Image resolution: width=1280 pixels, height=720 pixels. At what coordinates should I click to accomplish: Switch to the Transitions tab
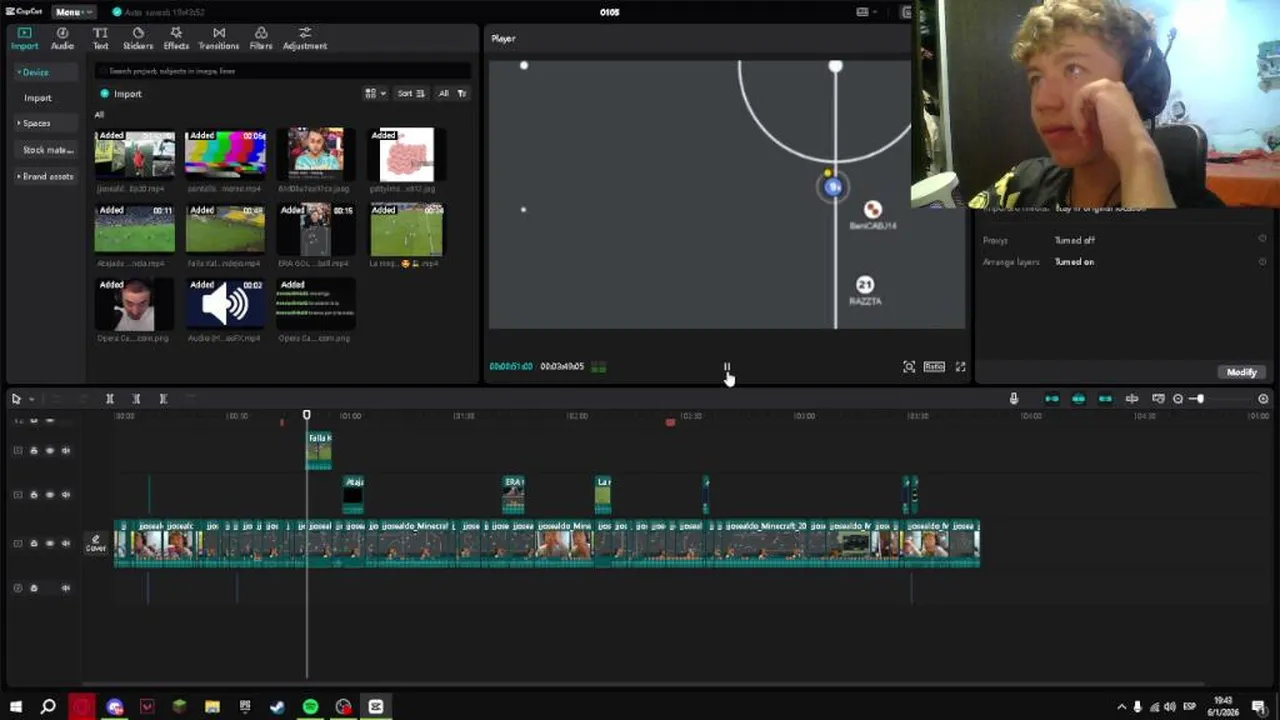pos(219,39)
